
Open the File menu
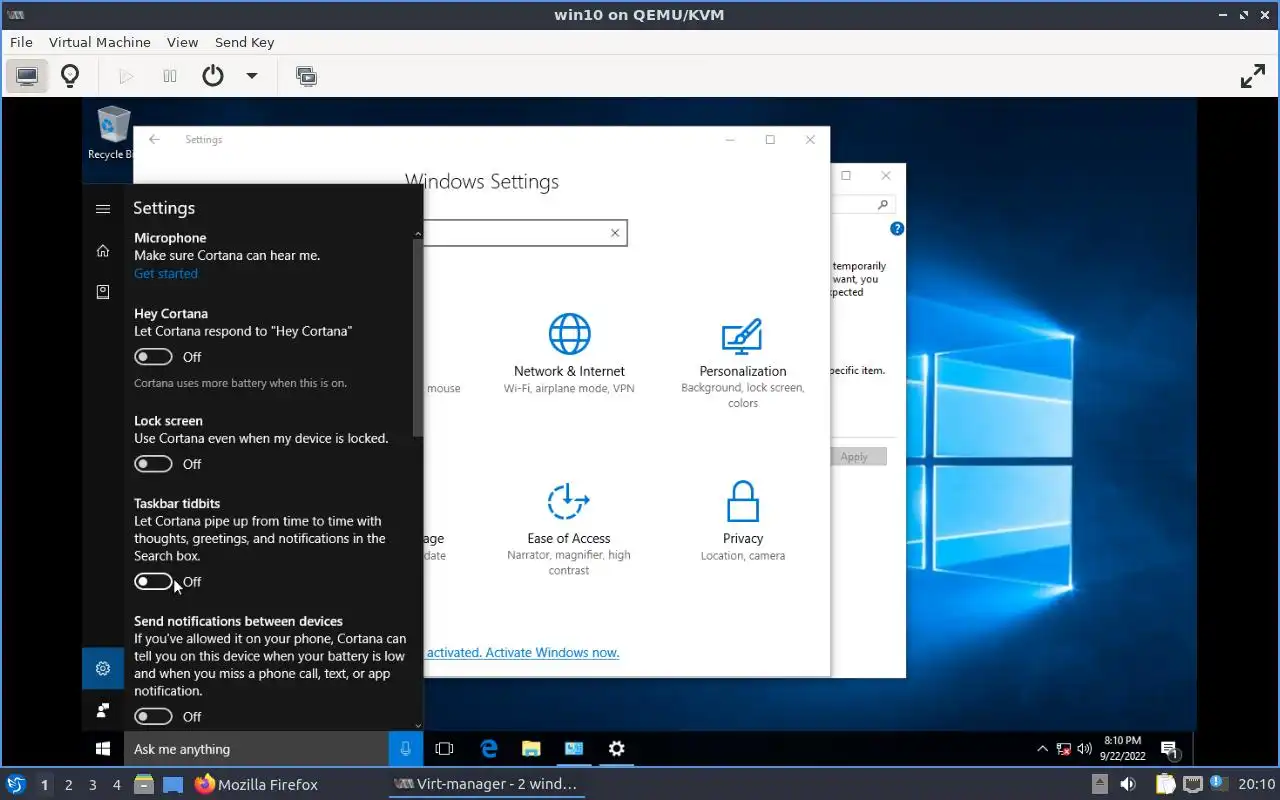click(21, 42)
